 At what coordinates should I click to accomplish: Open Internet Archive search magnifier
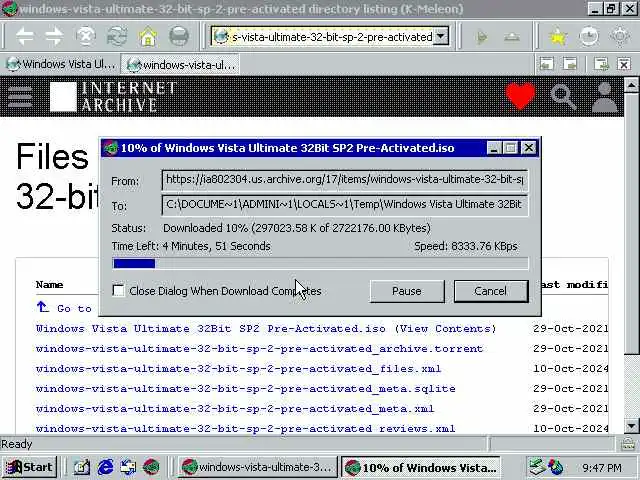(563, 97)
